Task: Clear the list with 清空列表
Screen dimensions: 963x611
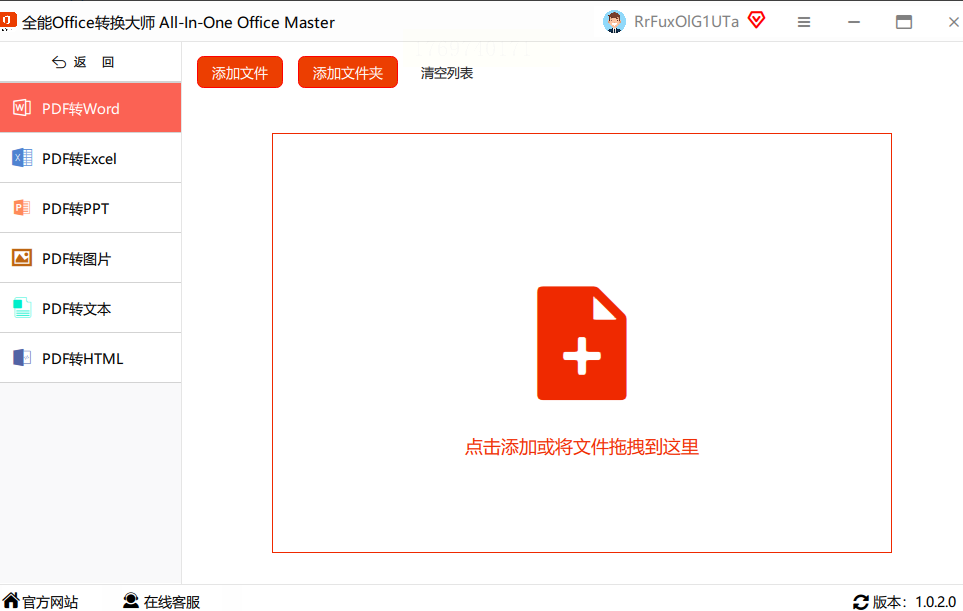Action: pyautogui.click(x=446, y=73)
